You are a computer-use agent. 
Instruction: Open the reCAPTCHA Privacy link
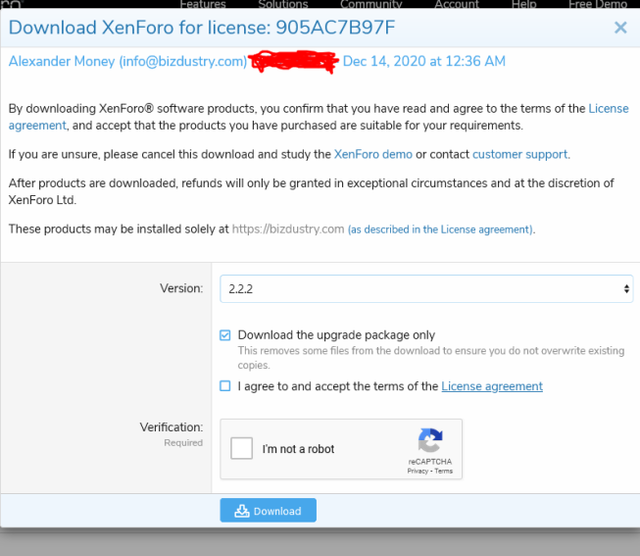(418, 471)
